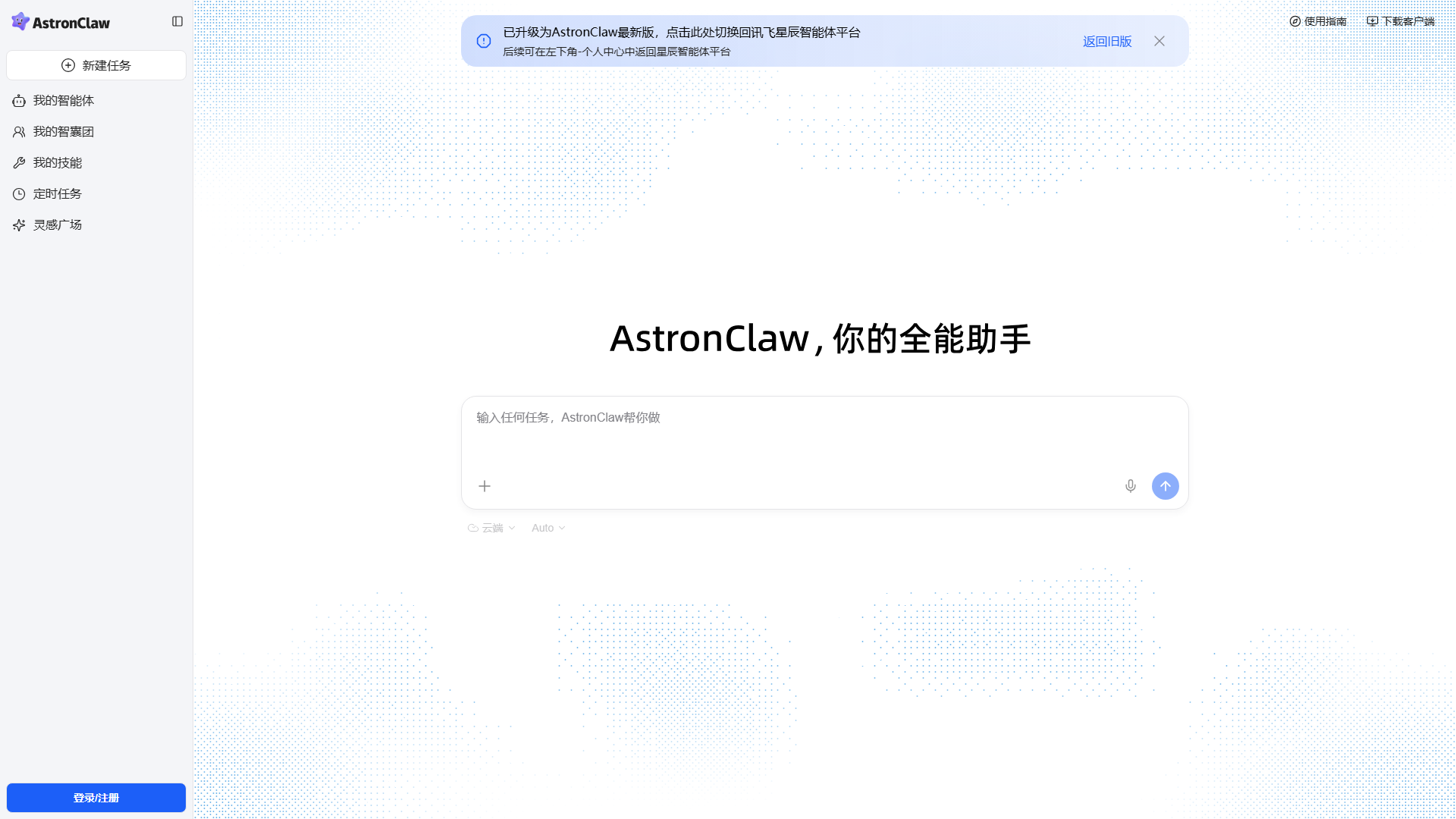Click the plus attachment icon

[x=485, y=486]
